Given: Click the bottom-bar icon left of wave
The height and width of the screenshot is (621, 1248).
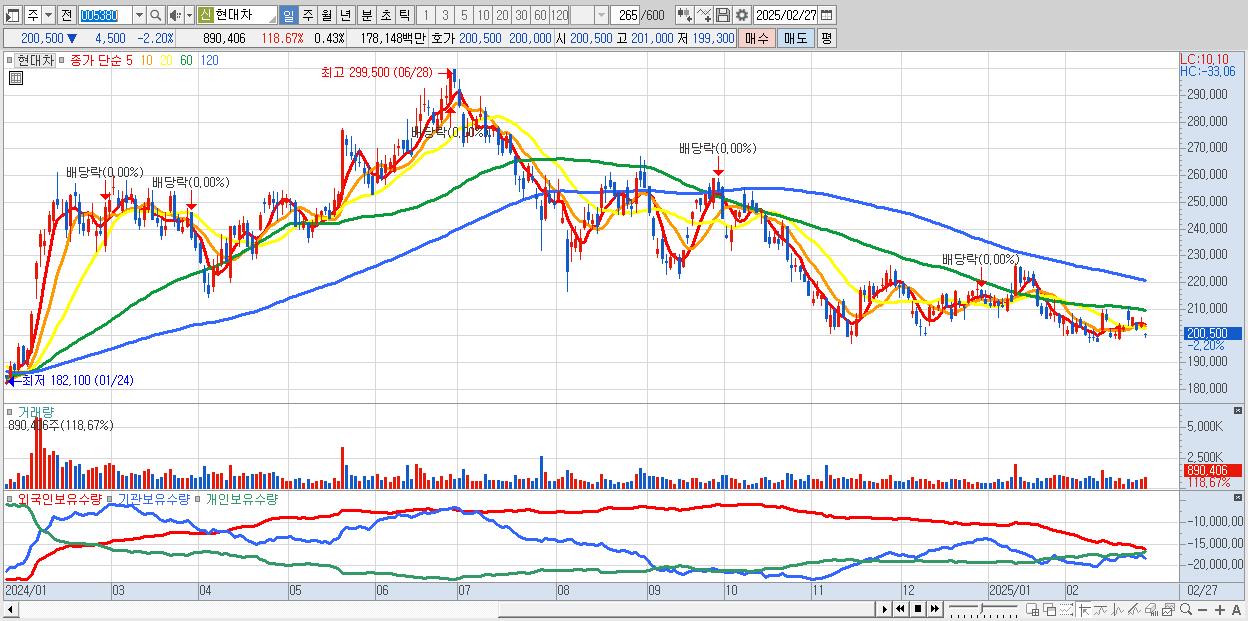Looking at the screenshot, I should 1100,609.
